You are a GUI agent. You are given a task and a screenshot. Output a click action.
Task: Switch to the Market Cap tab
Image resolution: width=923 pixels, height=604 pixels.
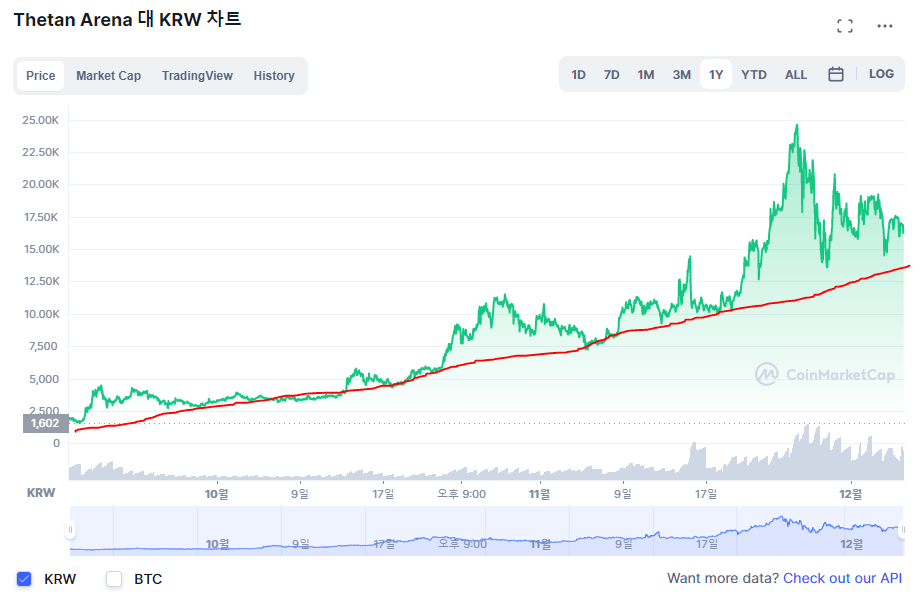pyautogui.click(x=108, y=75)
